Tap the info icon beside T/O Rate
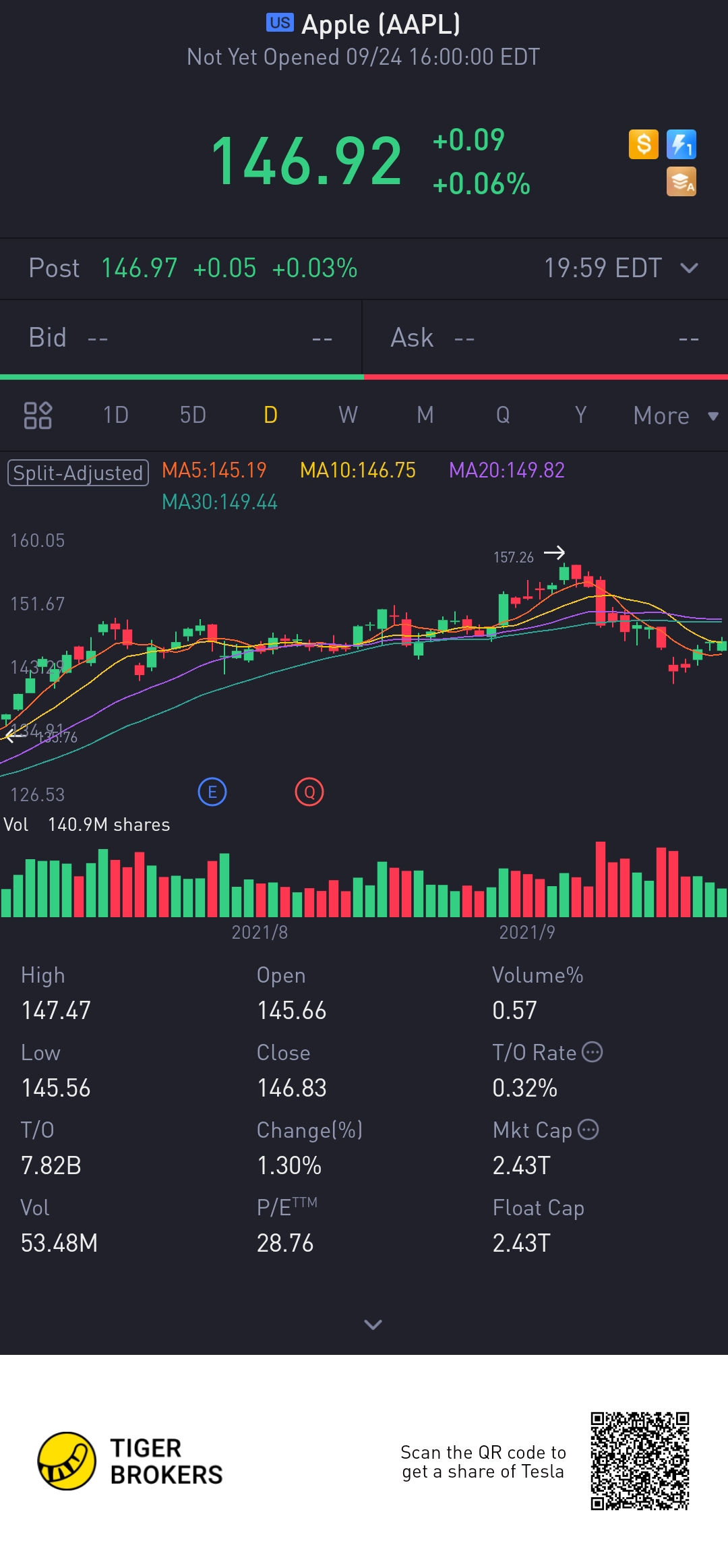 (592, 1052)
